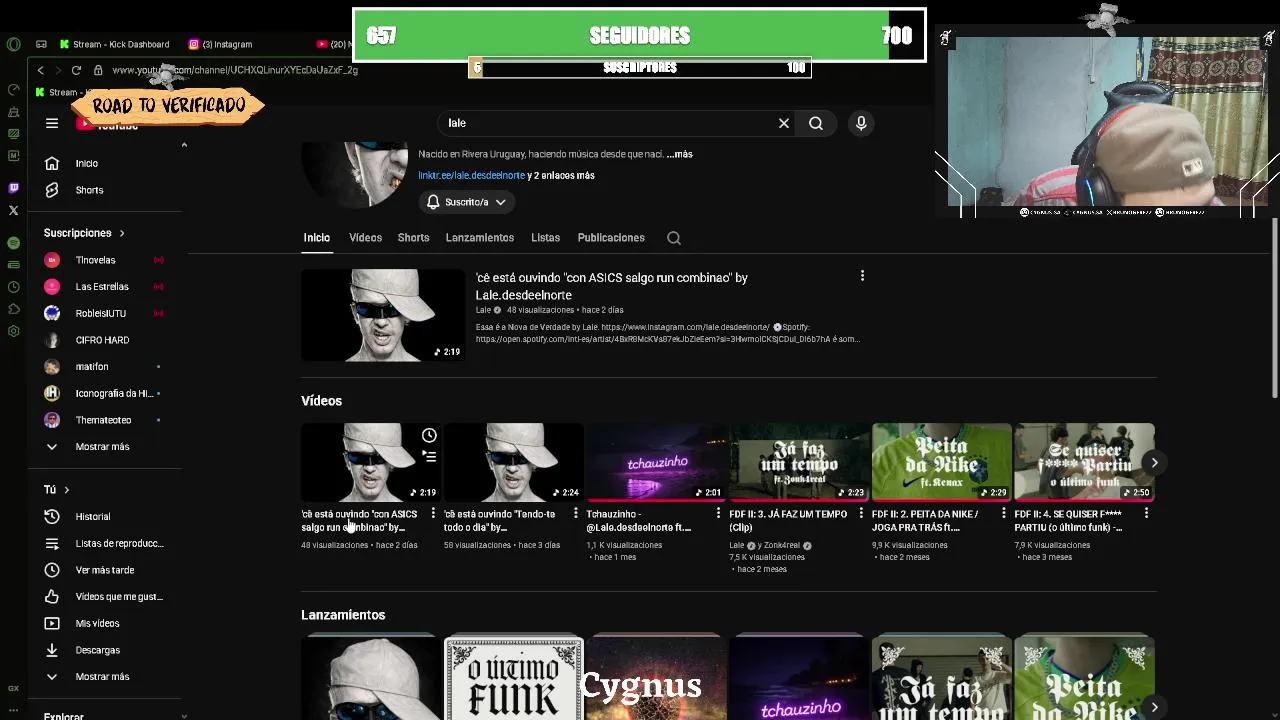The width and height of the screenshot is (1280, 720).
Task: Switch to the channel Videos tab
Action: (365, 238)
